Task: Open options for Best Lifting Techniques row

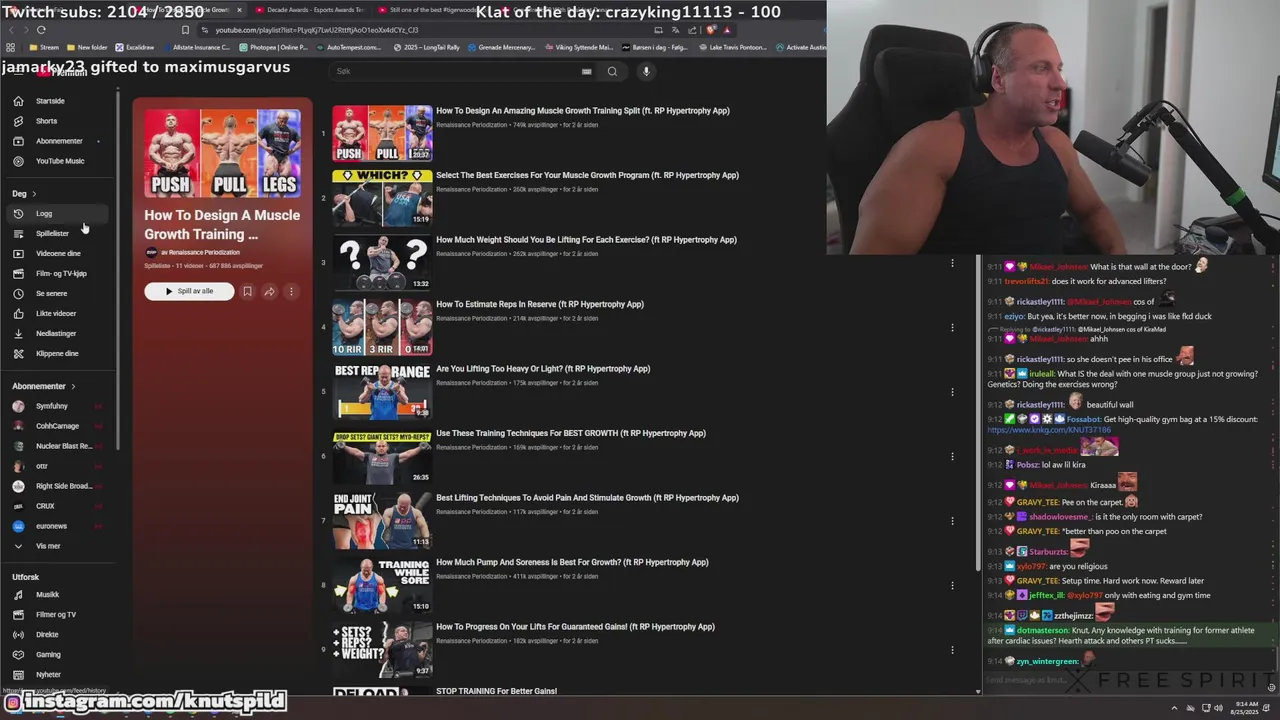Action: coord(952,521)
